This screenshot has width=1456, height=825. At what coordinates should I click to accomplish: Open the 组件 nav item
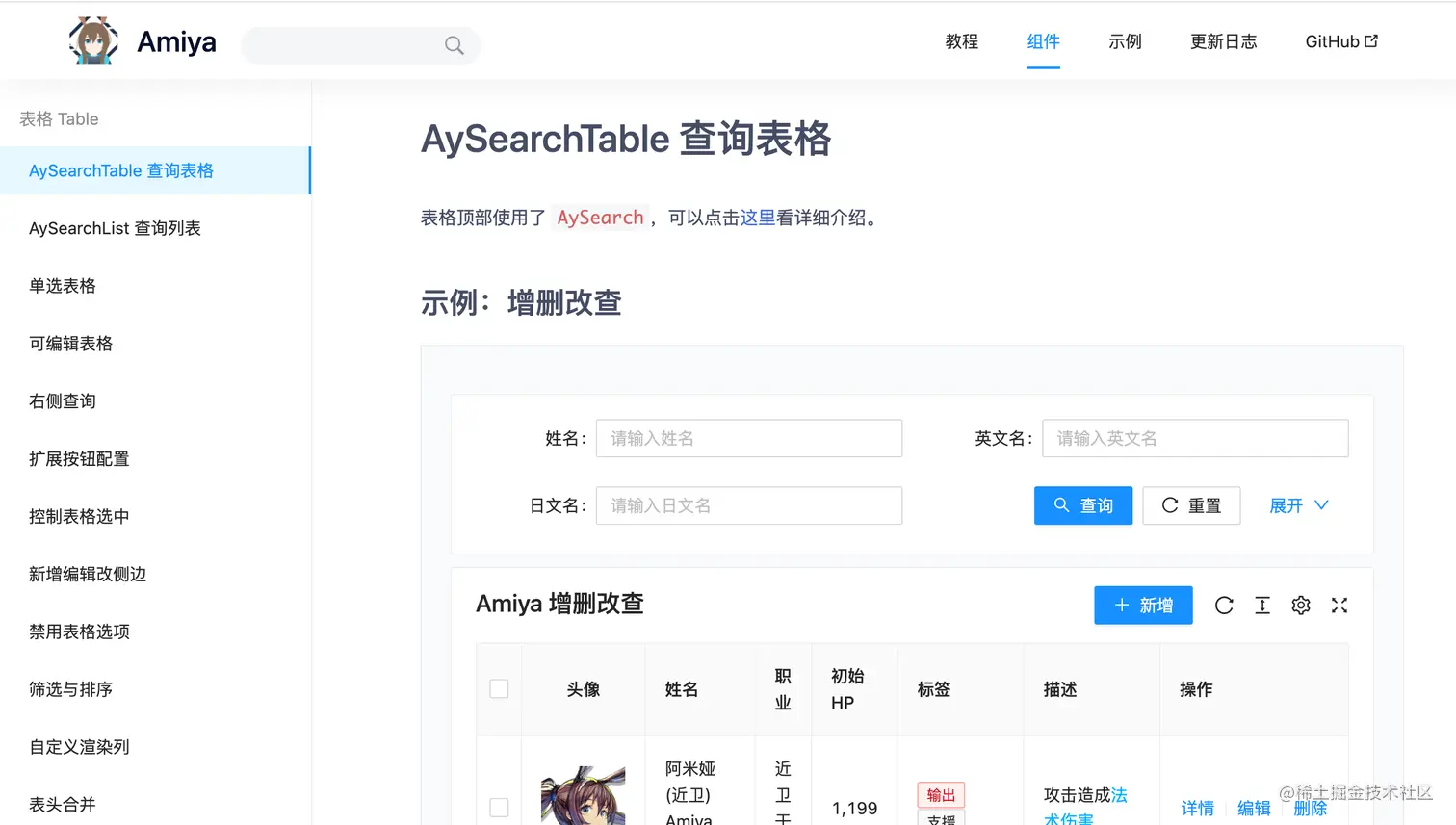coord(1043,41)
